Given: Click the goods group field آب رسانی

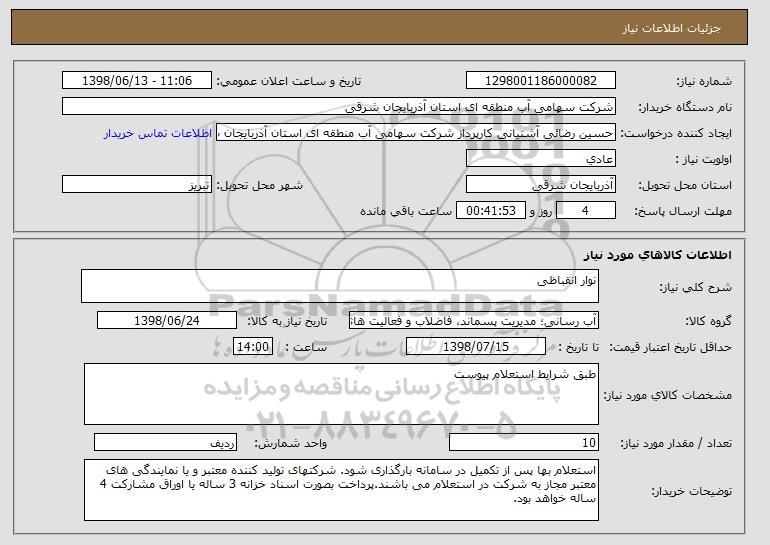Looking at the screenshot, I should pyautogui.click(x=474, y=321).
